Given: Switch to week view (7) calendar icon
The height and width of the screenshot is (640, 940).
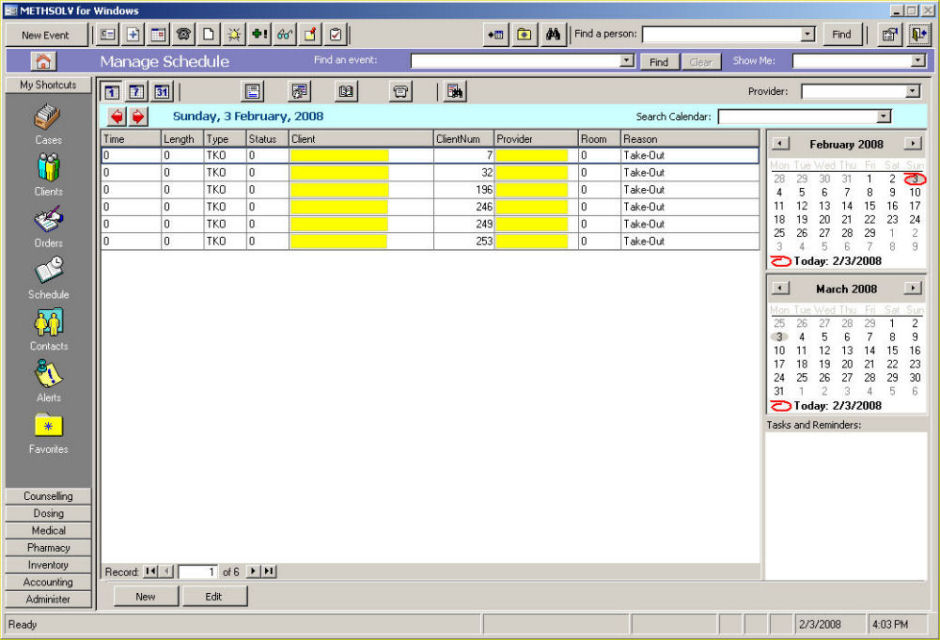Looking at the screenshot, I should pos(137,92).
